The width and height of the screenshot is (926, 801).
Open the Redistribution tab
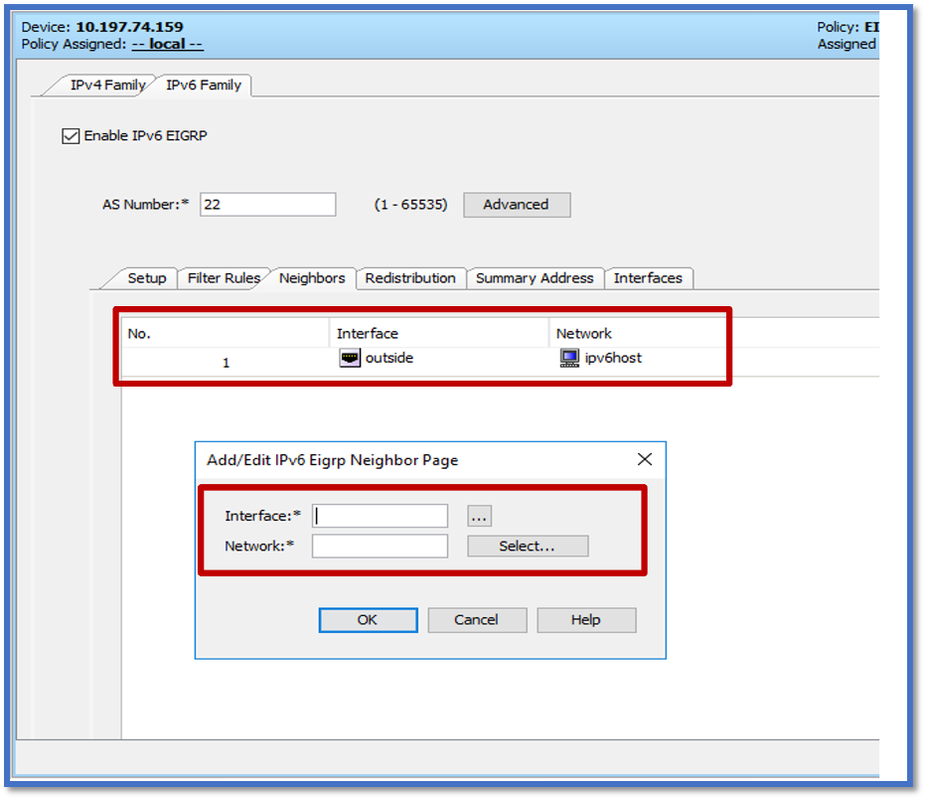pos(410,278)
